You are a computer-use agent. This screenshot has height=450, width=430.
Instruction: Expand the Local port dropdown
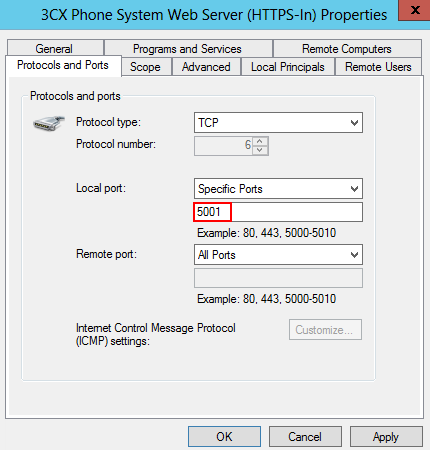tap(278, 189)
